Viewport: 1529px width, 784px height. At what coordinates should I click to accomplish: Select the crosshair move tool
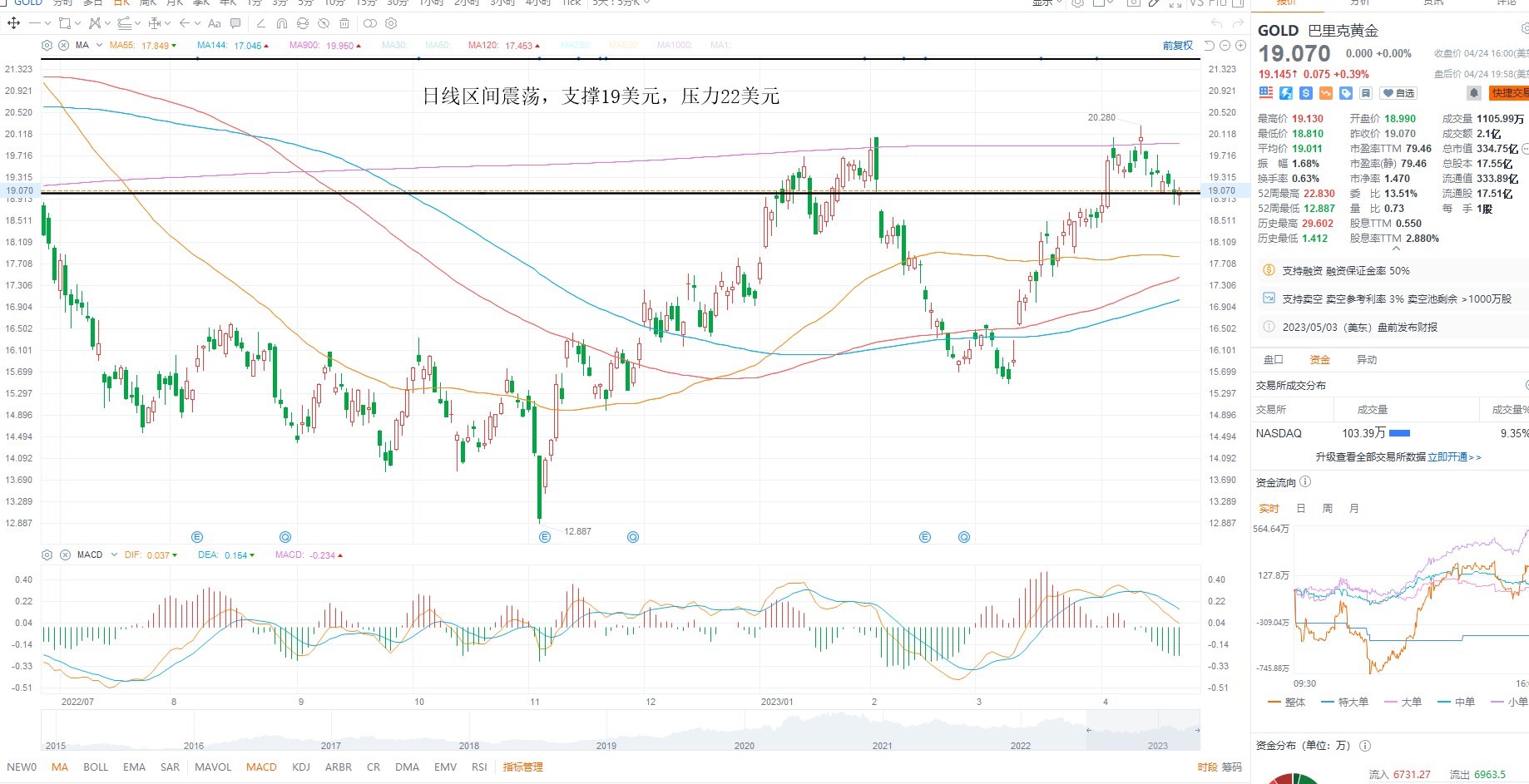pyautogui.click(x=13, y=23)
